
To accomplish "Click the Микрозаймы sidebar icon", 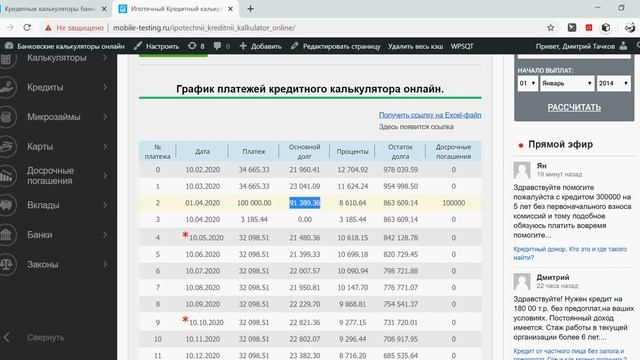I will pyautogui.click(x=7, y=117).
